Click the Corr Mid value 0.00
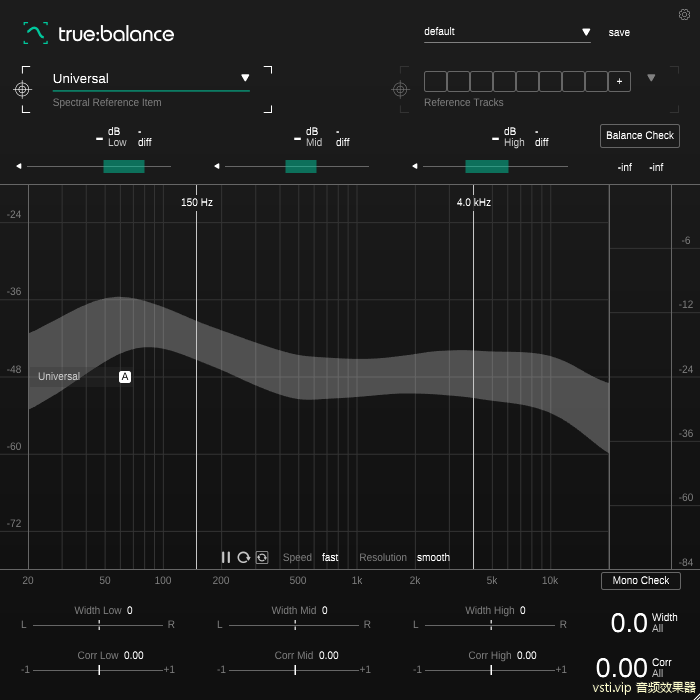The height and width of the screenshot is (700, 700). pyautogui.click(x=329, y=655)
